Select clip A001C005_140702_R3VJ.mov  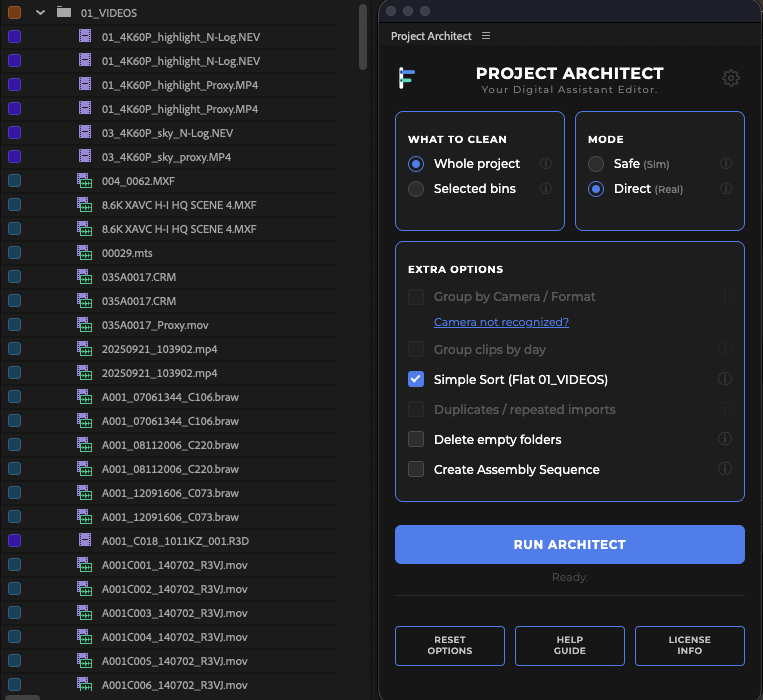pyautogui.click(x=174, y=661)
